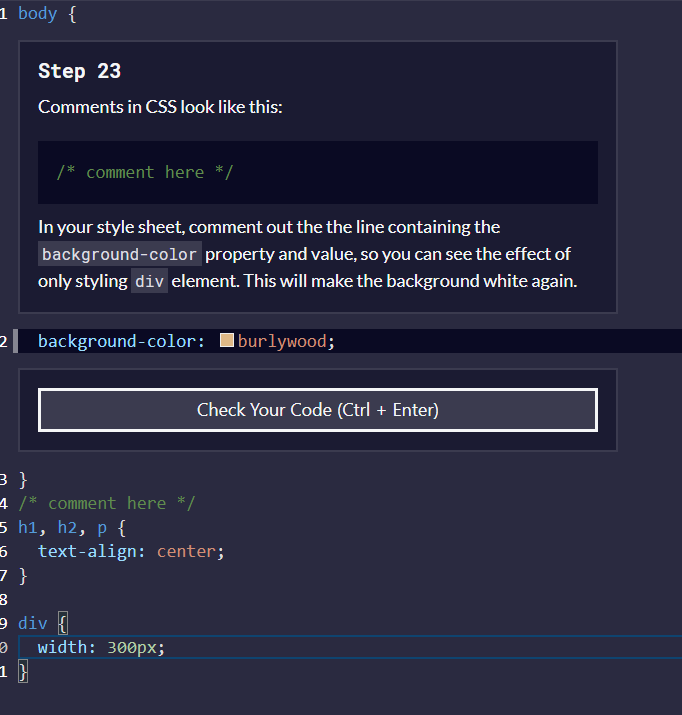
Task: Click the green comment on line 4
Action: [x=106, y=503]
